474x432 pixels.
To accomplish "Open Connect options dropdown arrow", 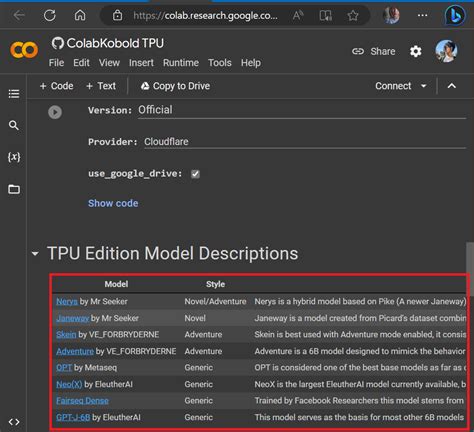I will (x=424, y=86).
